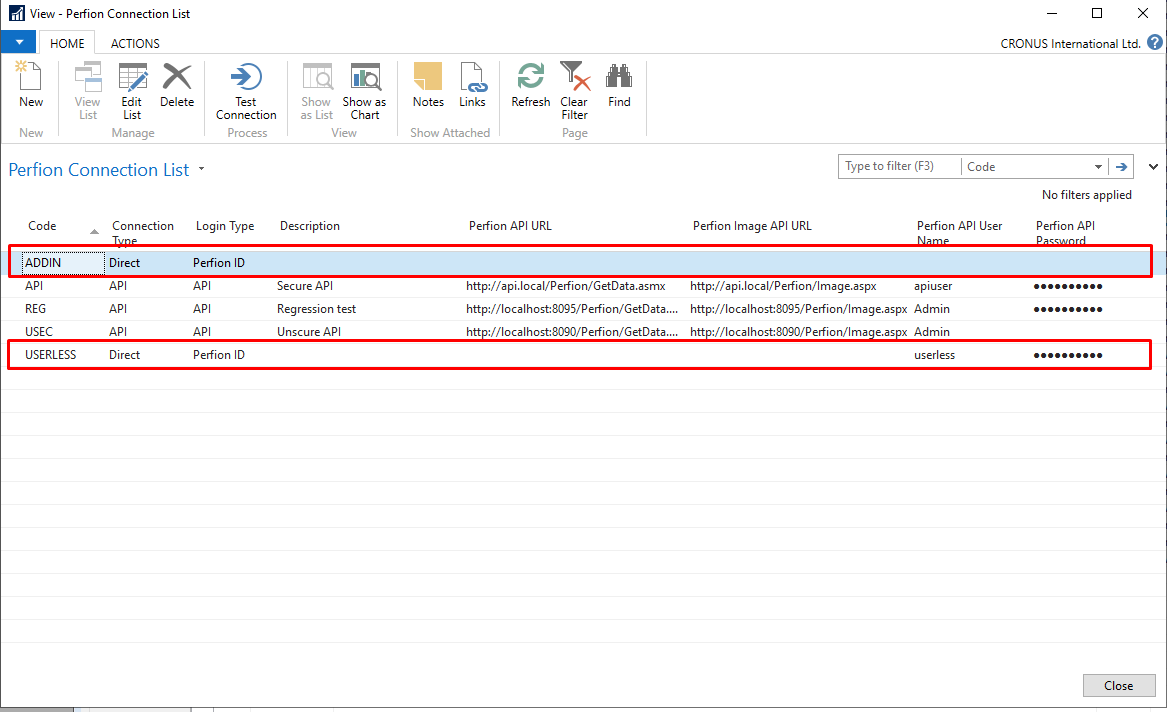Sort by the Code column header
This screenshot has height=712, width=1167.
pyautogui.click(x=42, y=225)
